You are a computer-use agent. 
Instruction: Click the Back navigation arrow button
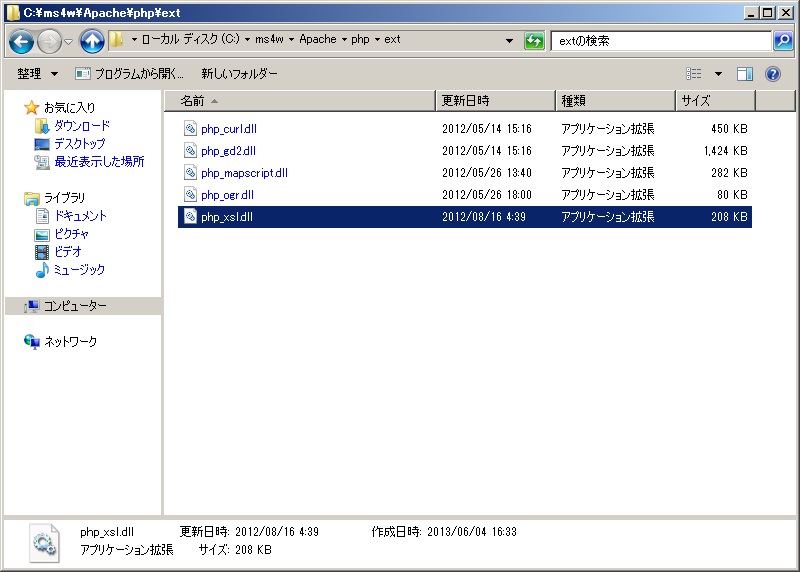tap(22, 41)
